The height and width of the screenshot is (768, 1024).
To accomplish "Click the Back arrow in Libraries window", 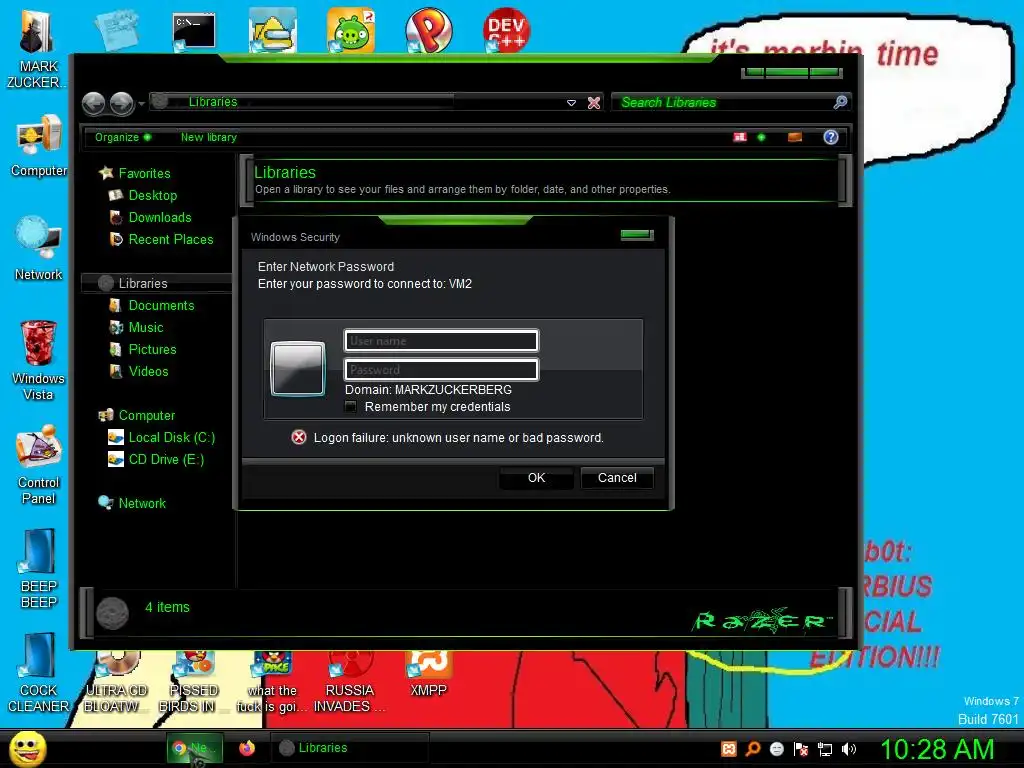I will (93, 103).
